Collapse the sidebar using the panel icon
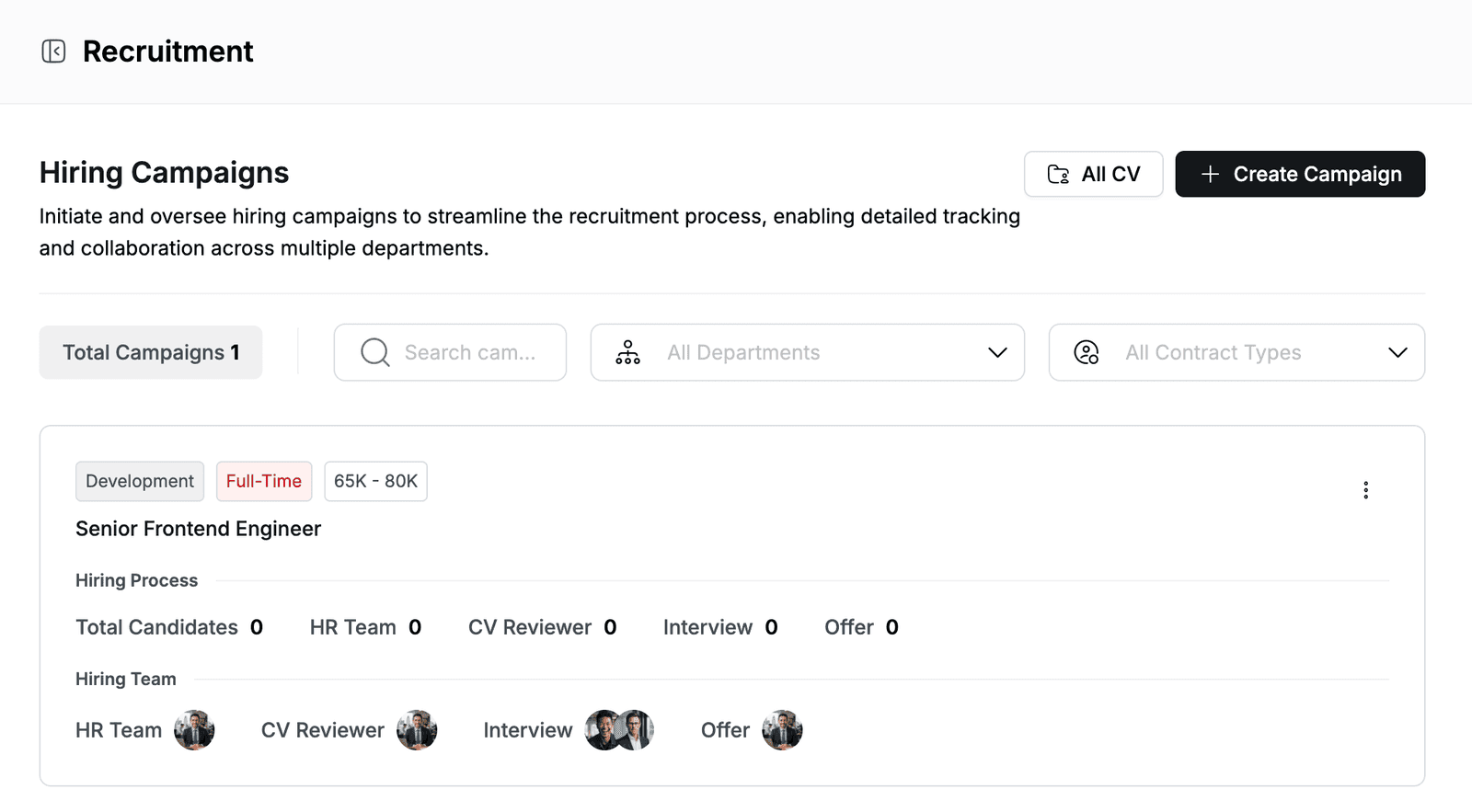The width and height of the screenshot is (1472, 812). [53, 51]
